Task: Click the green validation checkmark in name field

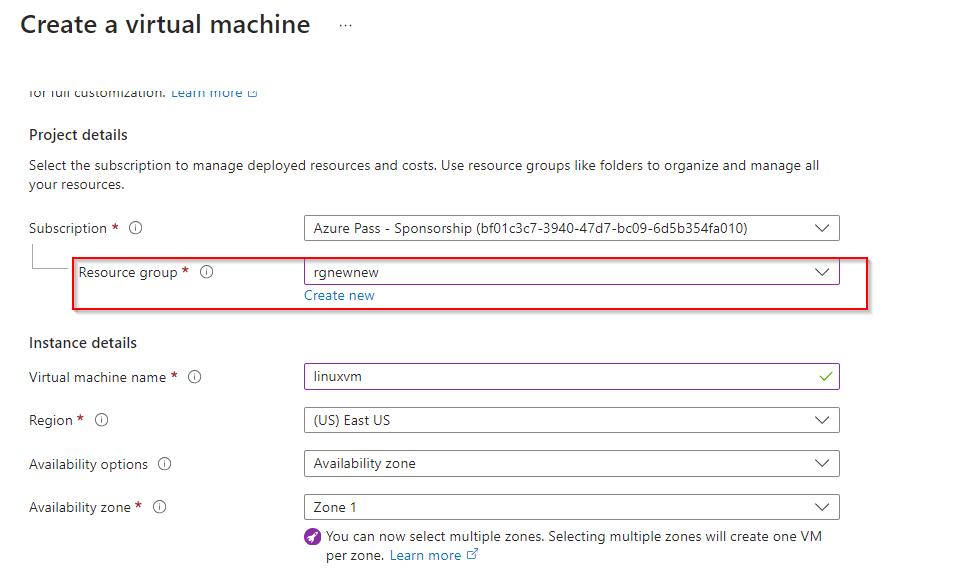Action: (825, 377)
